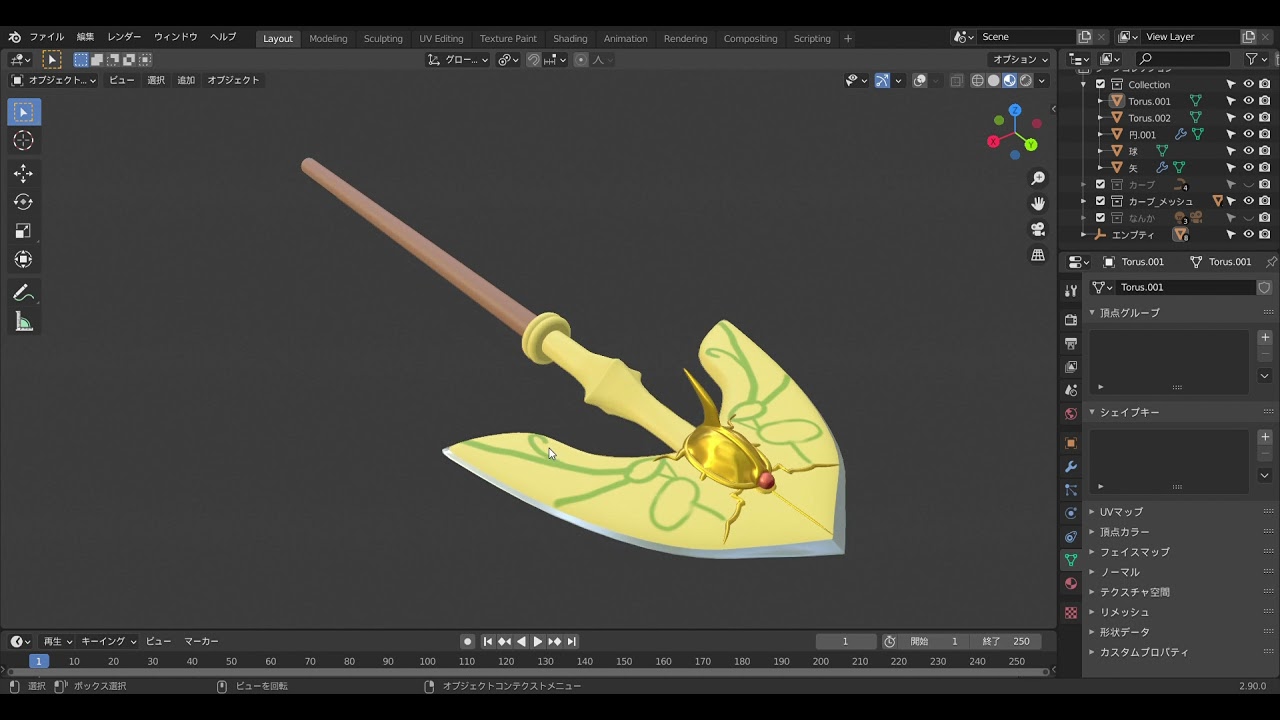Open the キーイング timeline dropdown
The height and width of the screenshot is (720, 1280).
(108, 642)
